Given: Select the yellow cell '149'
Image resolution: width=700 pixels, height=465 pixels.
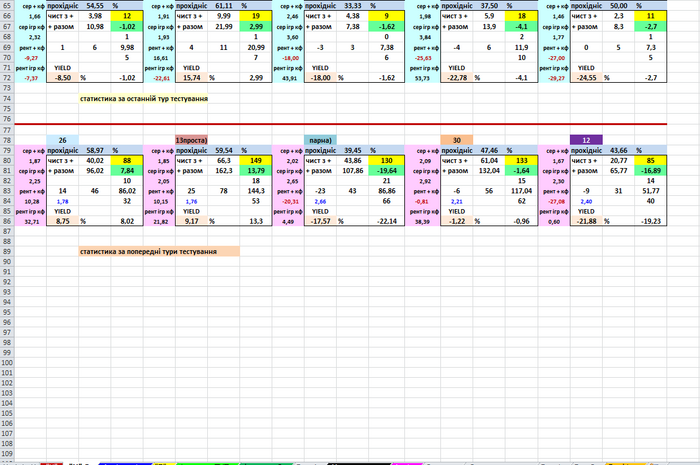Looking at the screenshot, I should pos(256,161).
